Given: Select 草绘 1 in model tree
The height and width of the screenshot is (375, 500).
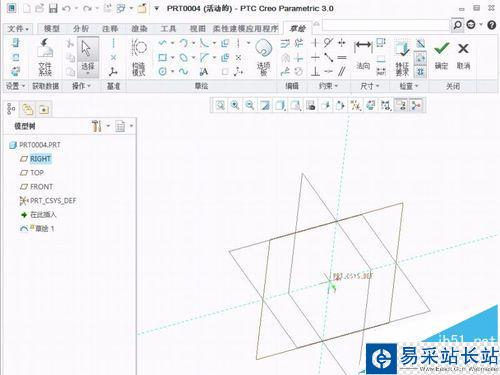Looking at the screenshot, I should click(x=37, y=229).
